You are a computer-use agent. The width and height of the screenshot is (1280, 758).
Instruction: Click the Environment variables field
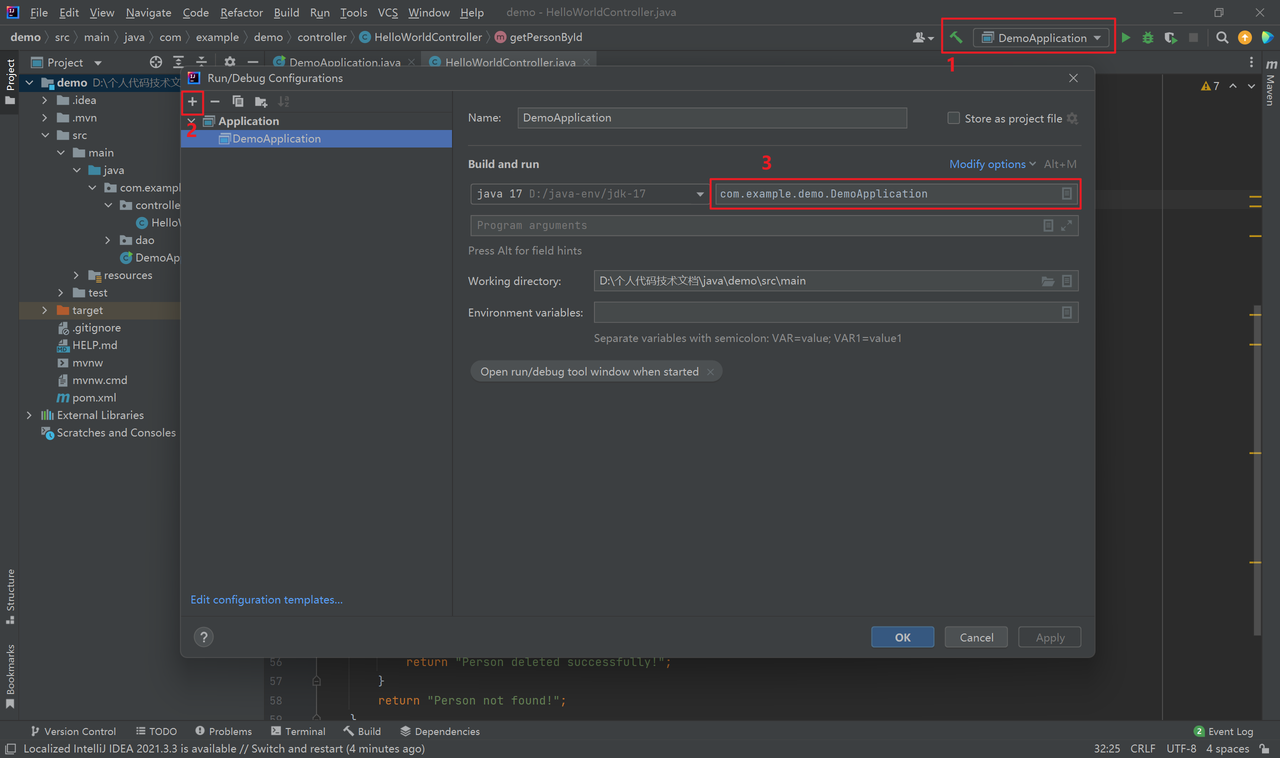[x=836, y=313]
